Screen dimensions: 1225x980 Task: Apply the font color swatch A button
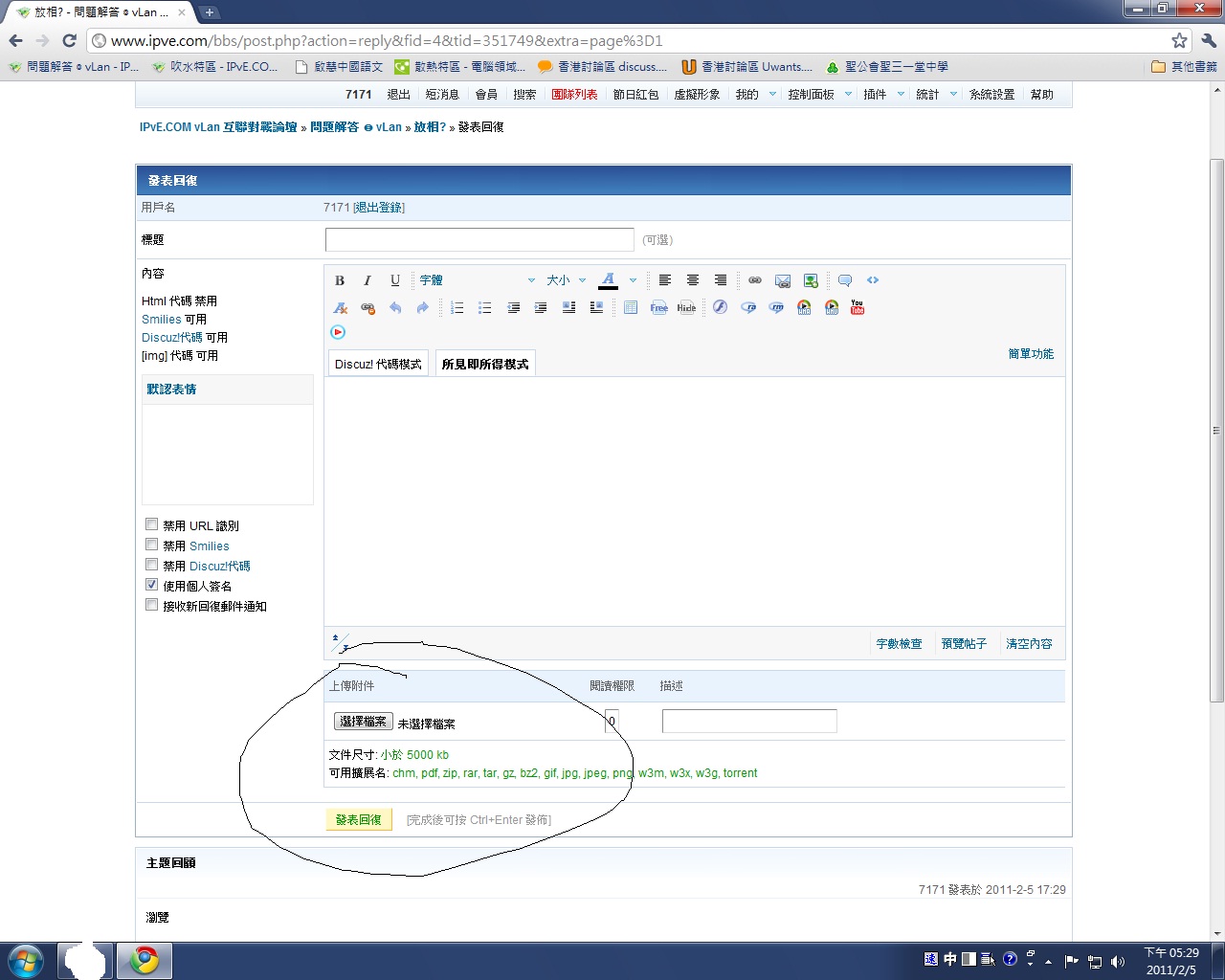608,280
